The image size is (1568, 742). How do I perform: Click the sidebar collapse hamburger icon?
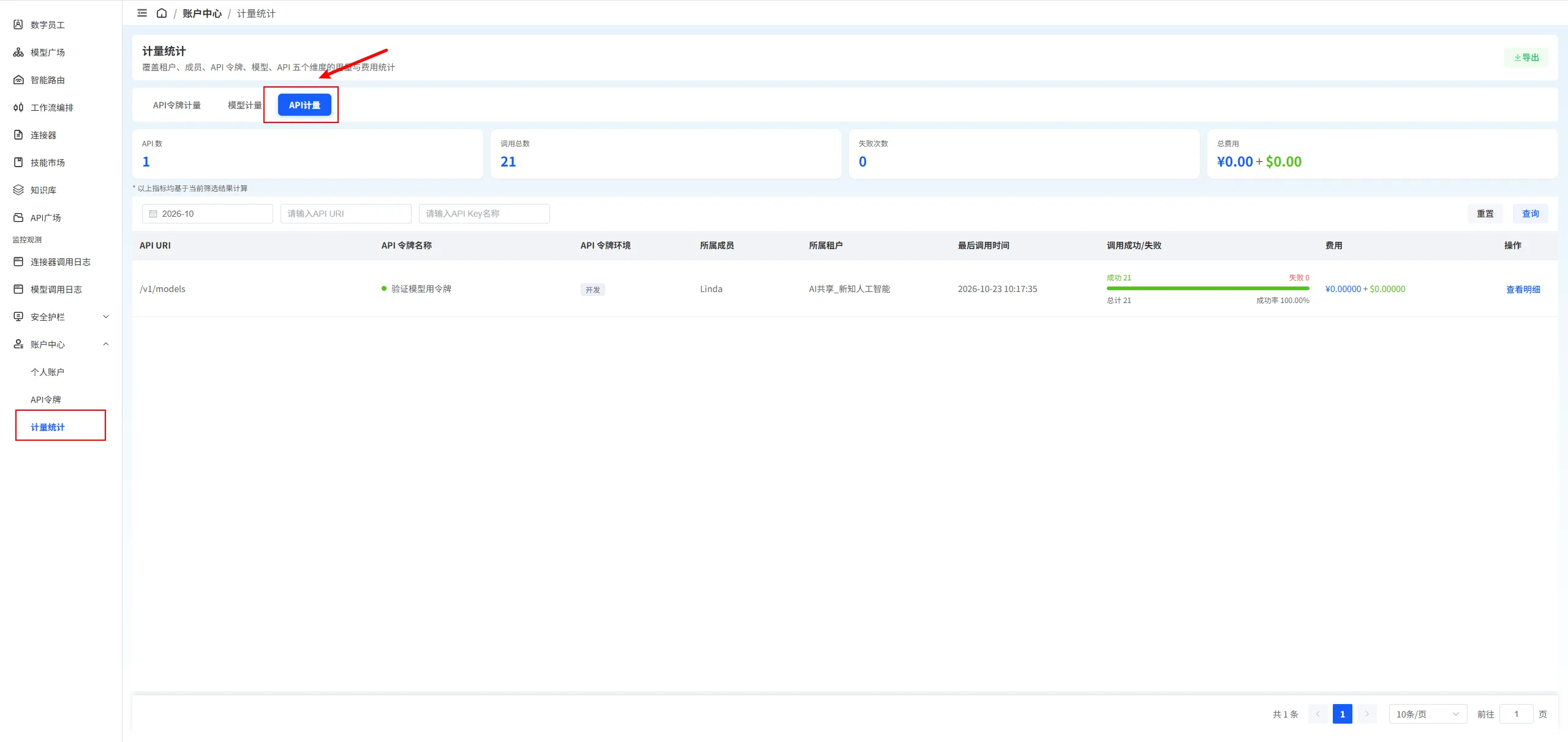tap(142, 13)
